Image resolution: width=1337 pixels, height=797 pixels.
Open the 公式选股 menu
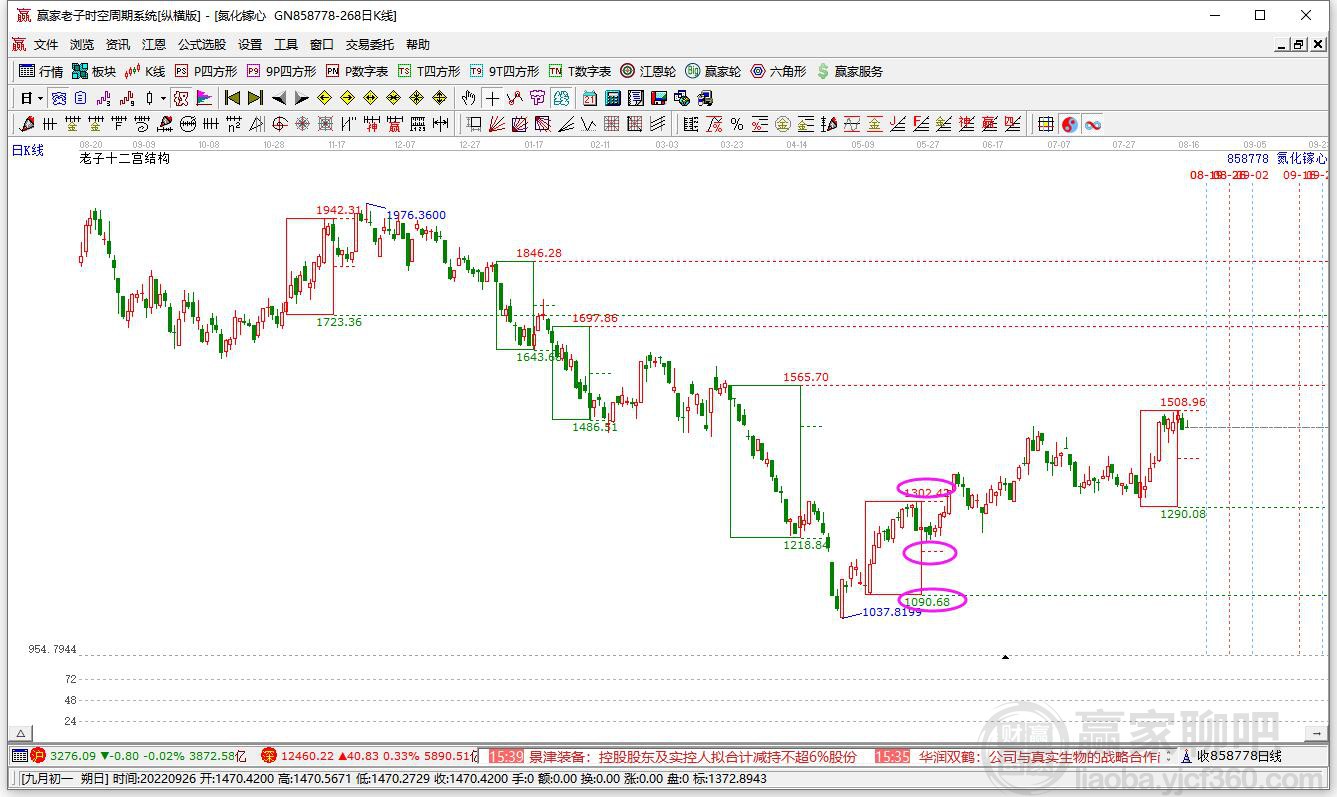(202, 45)
